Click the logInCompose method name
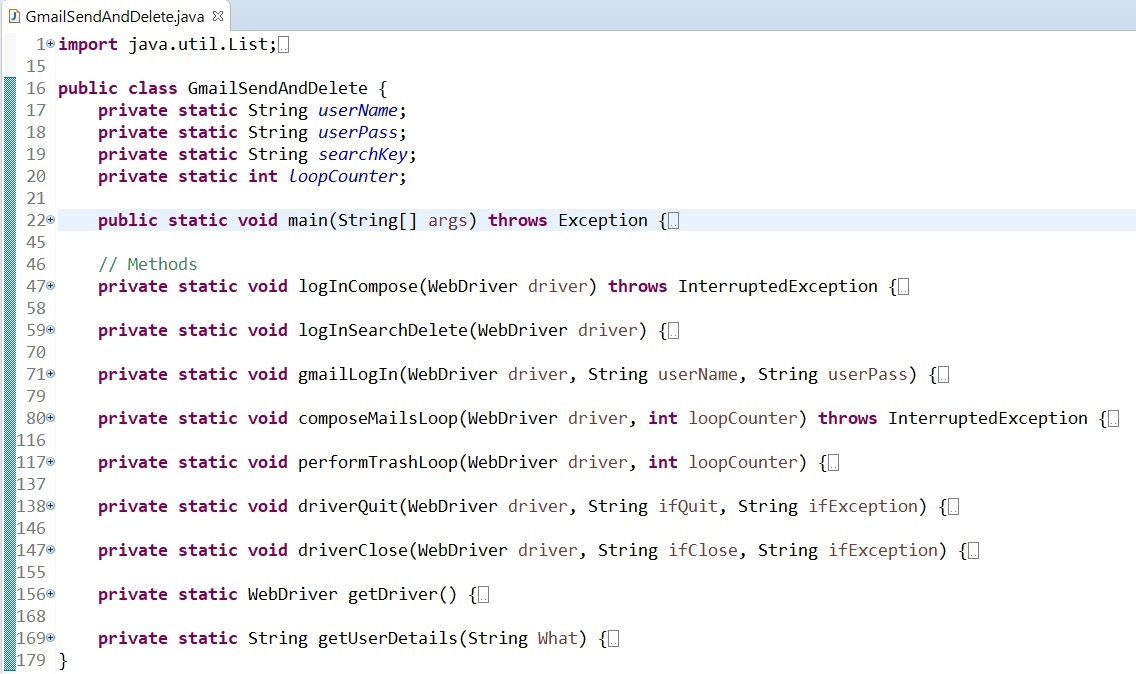 [x=358, y=286]
